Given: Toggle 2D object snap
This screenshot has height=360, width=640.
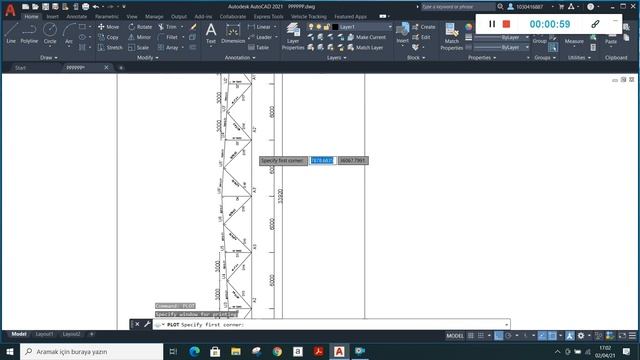Looking at the screenshot, I should pyautogui.click(x=552, y=336).
